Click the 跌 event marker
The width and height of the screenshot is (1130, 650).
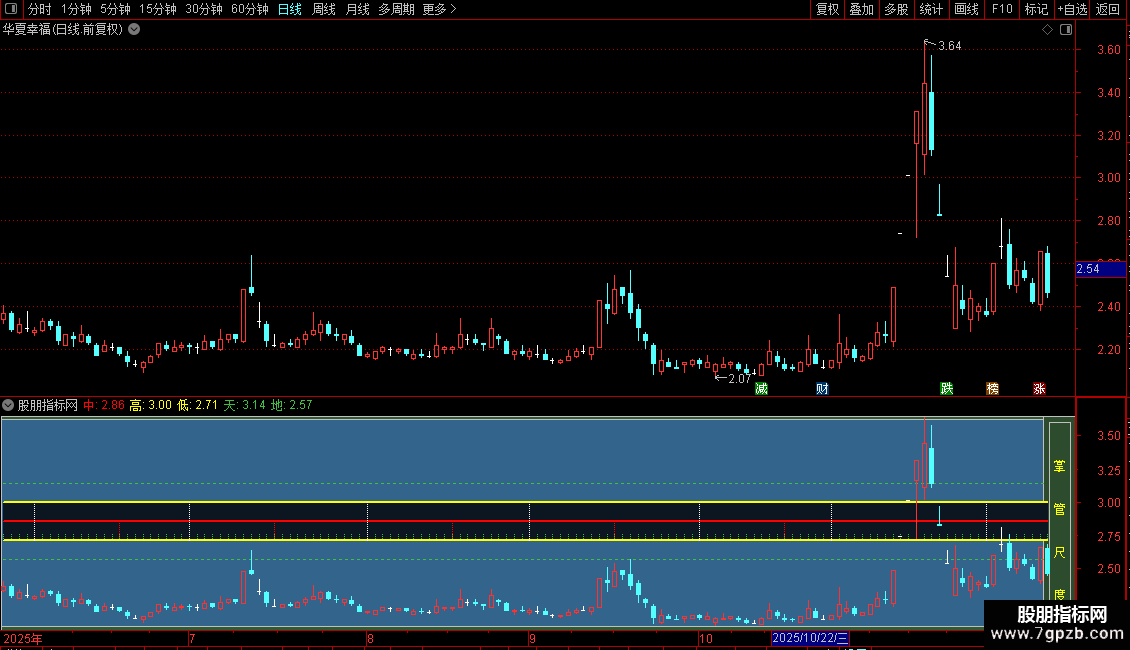[947, 388]
